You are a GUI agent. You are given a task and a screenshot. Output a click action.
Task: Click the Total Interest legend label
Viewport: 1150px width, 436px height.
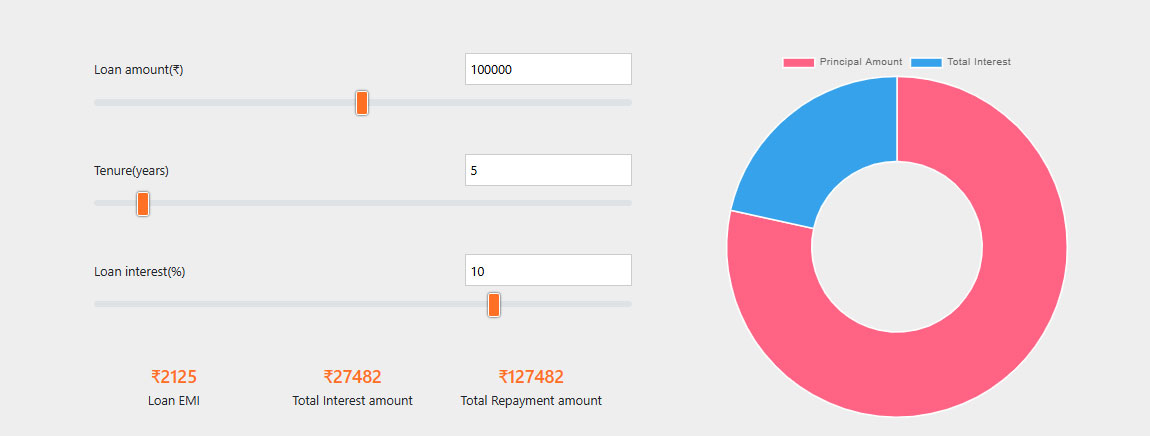point(979,62)
